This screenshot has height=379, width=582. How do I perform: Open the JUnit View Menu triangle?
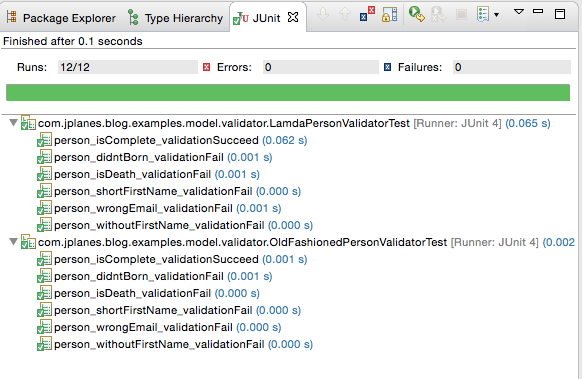click(519, 12)
